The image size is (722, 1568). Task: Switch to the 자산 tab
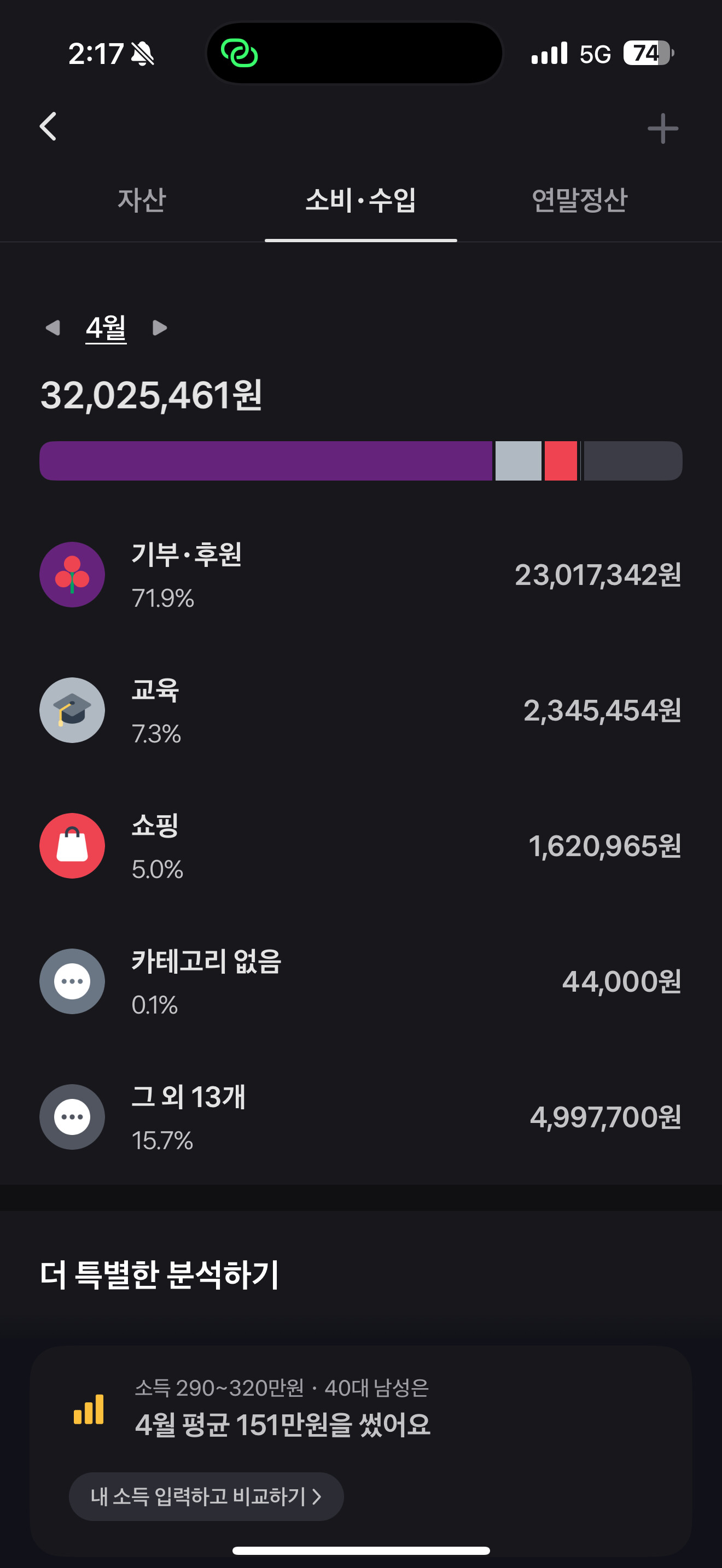click(142, 200)
